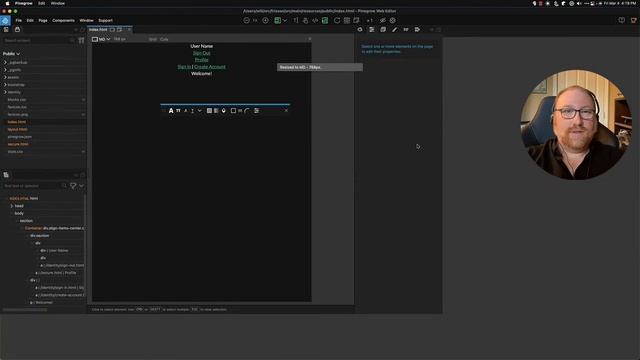
Task: Open the stacked layers panel icon
Action: point(383,29)
